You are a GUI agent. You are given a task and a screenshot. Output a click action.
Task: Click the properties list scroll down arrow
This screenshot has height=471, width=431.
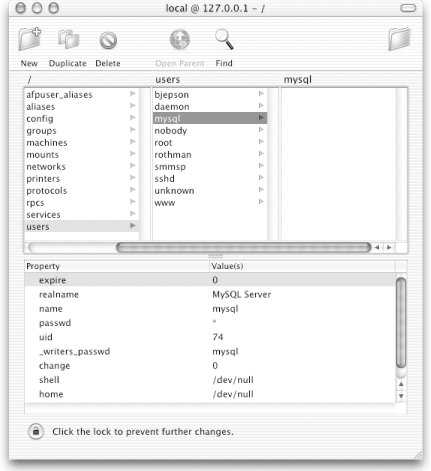pyautogui.click(x=401, y=396)
